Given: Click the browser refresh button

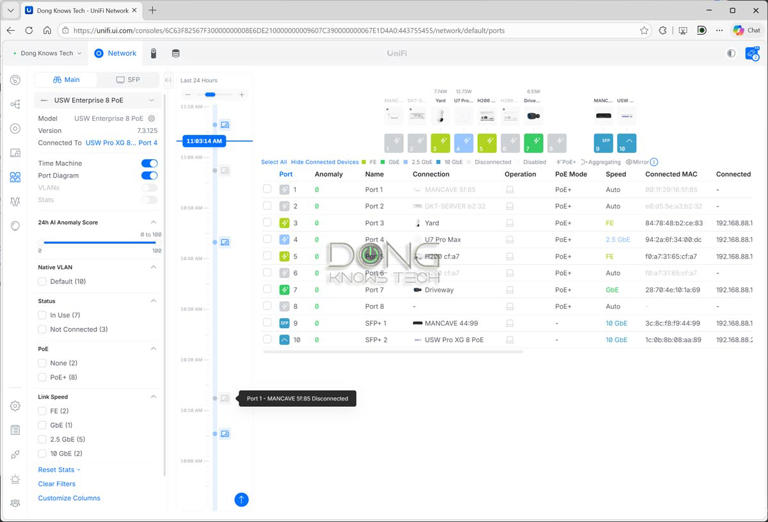Looking at the screenshot, I should coord(29,30).
